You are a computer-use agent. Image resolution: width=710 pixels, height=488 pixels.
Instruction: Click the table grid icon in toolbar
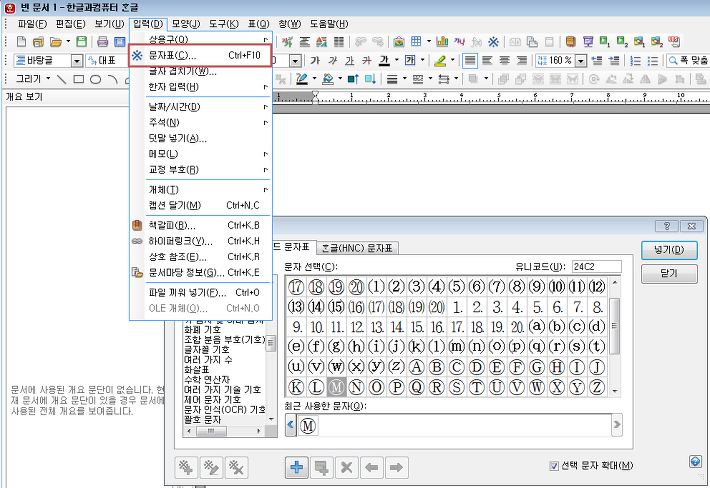pyautogui.click(x=416, y=42)
